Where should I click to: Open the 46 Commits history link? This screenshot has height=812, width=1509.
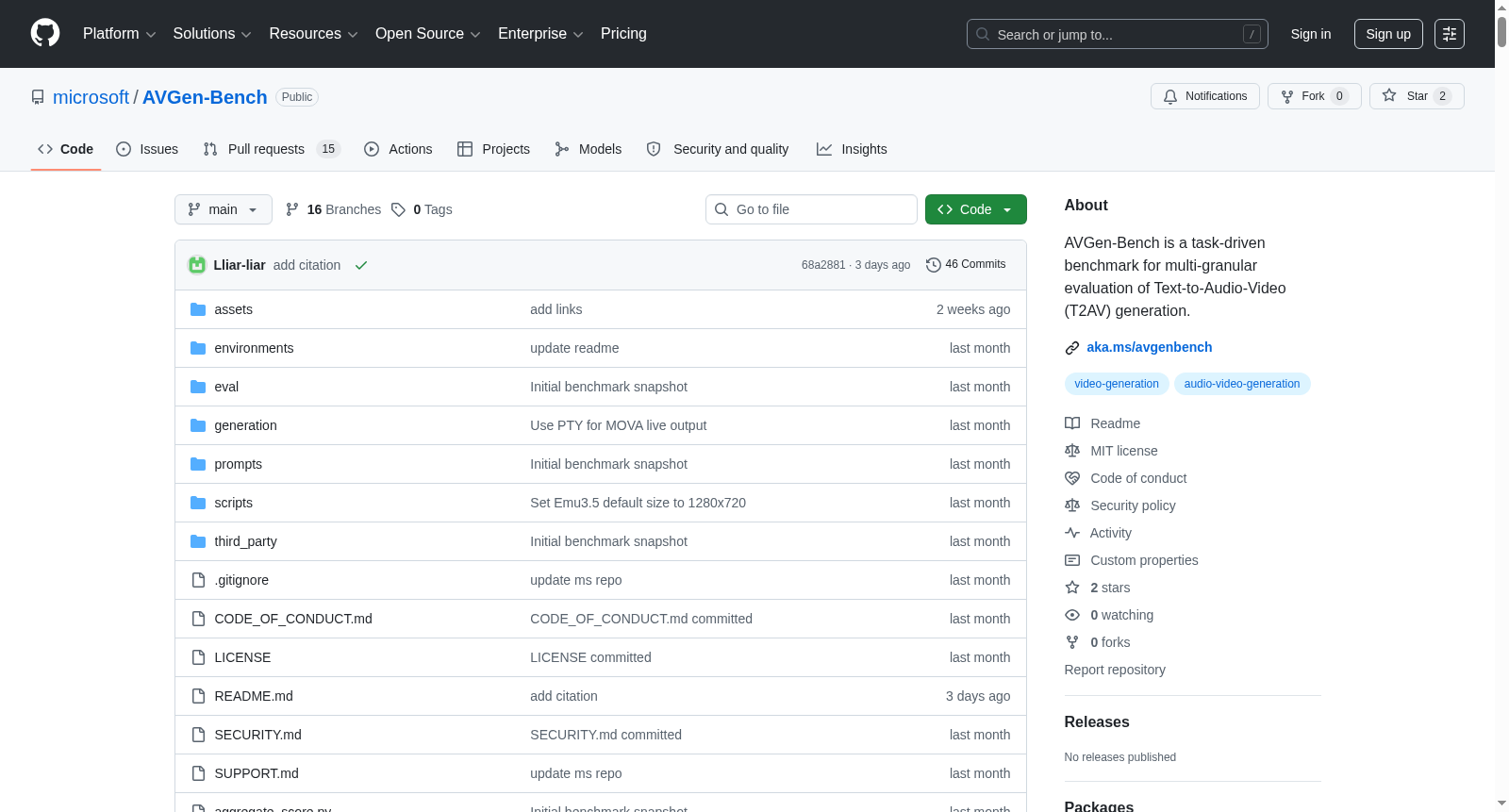point(967,265)
